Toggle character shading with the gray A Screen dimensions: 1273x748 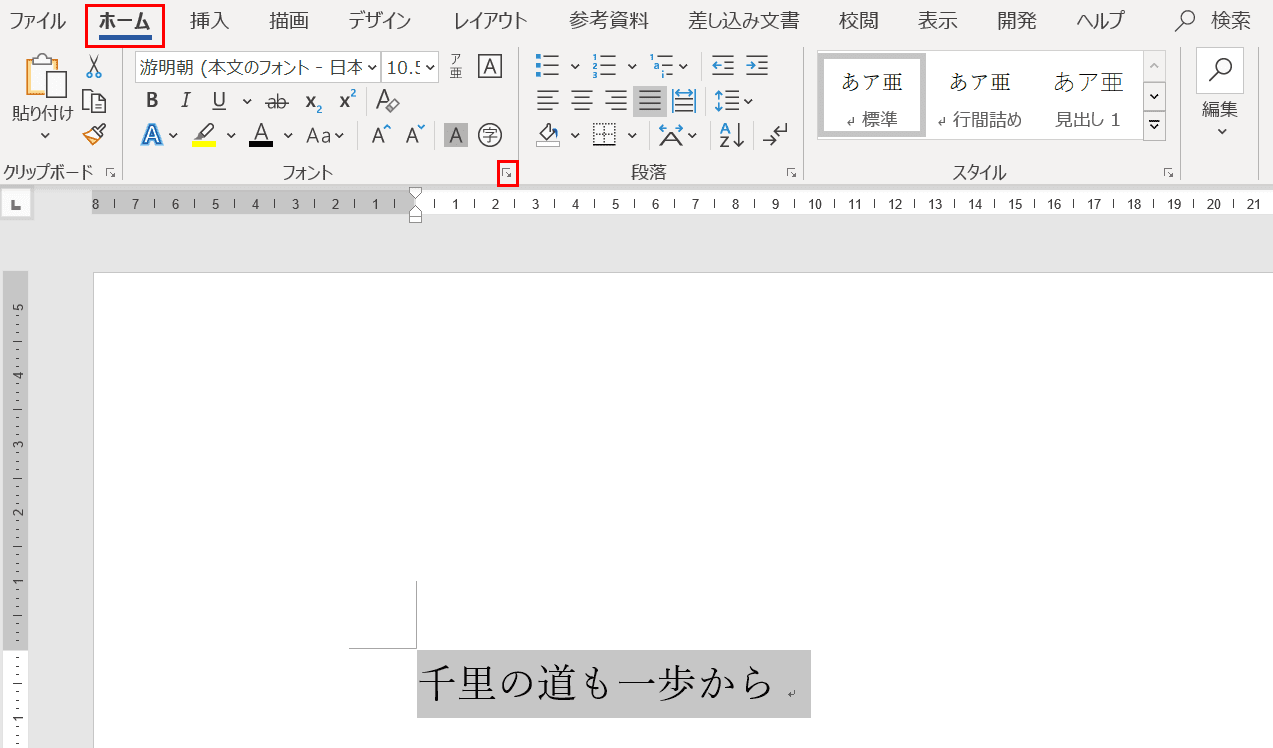[x=456, y=135]
